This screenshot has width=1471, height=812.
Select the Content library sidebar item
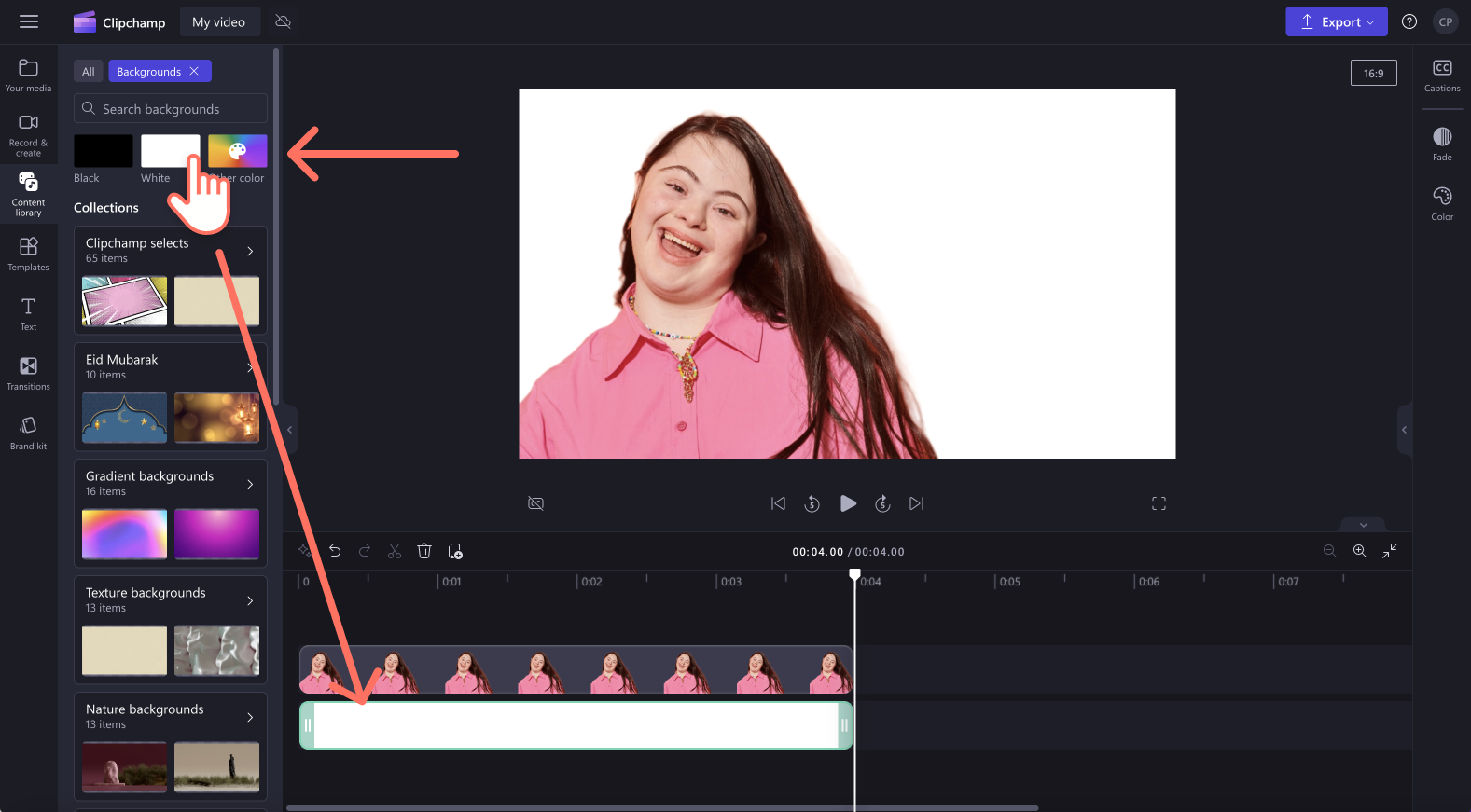28,194
